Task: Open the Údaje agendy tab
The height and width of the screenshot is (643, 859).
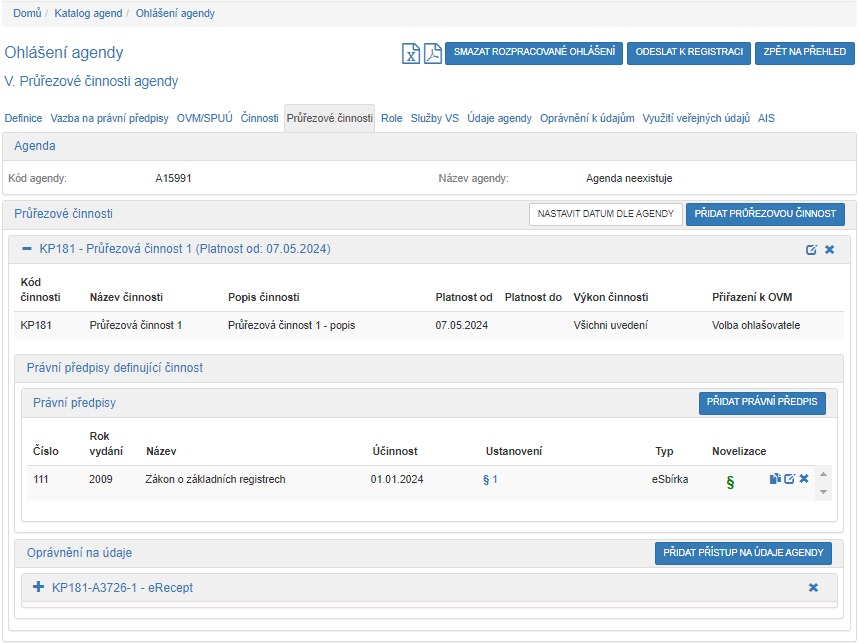Action: click(x=499, y=118)
